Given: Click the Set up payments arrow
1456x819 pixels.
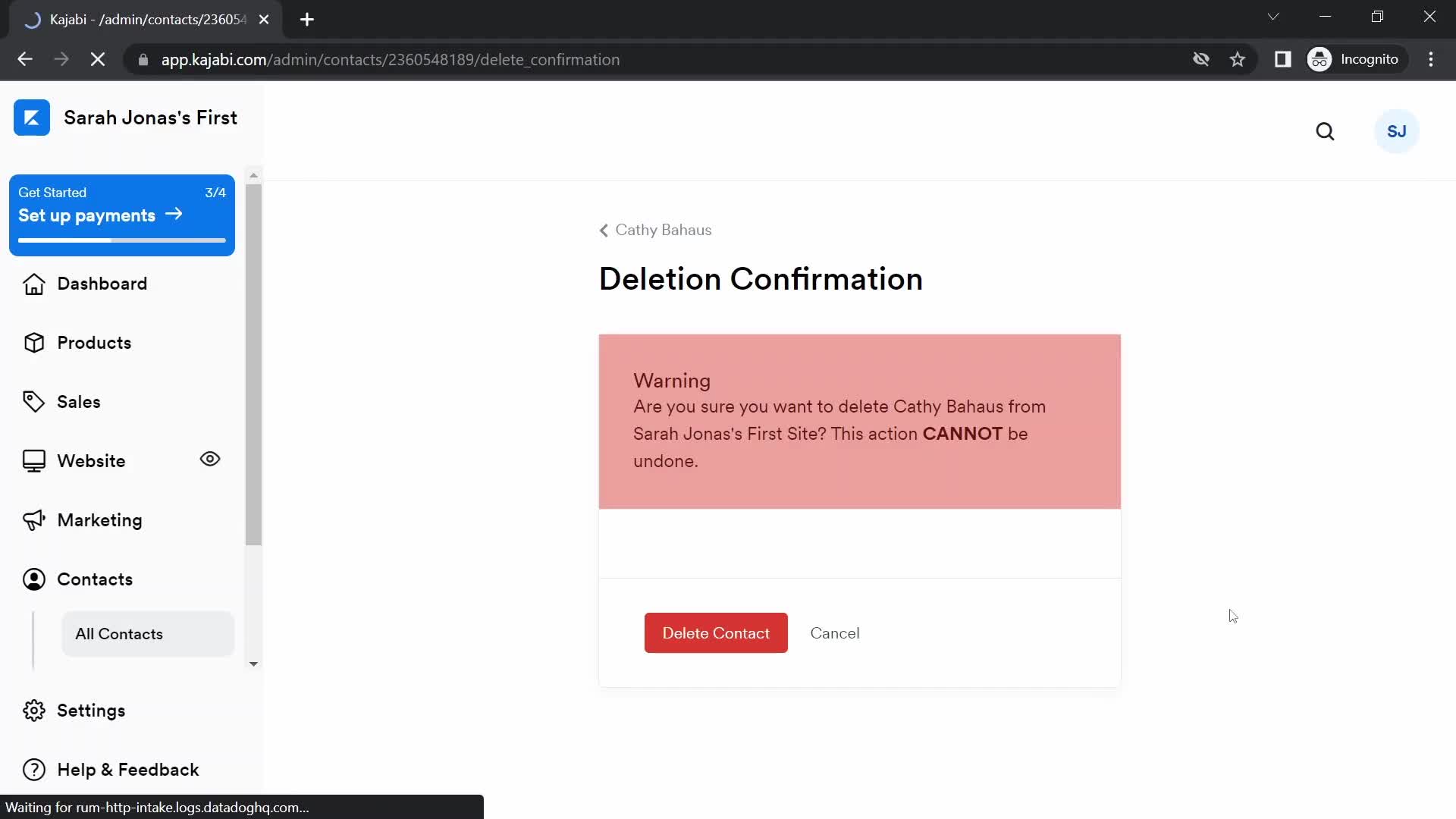Looking at the screenshot, I should [174, 215].
